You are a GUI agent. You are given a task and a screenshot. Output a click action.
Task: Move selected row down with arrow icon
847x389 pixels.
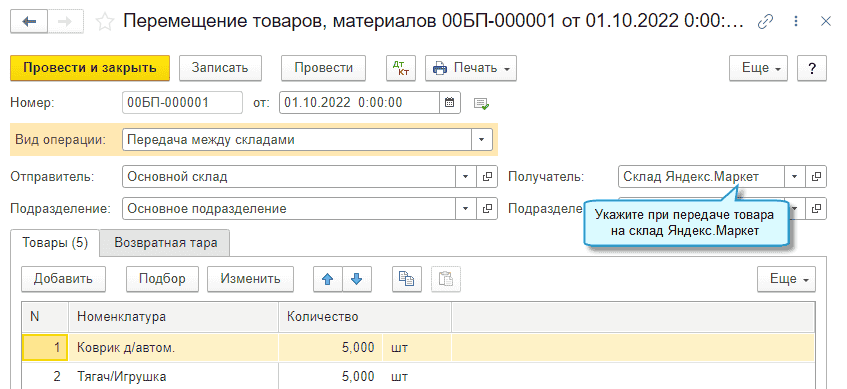click(355, 279)
